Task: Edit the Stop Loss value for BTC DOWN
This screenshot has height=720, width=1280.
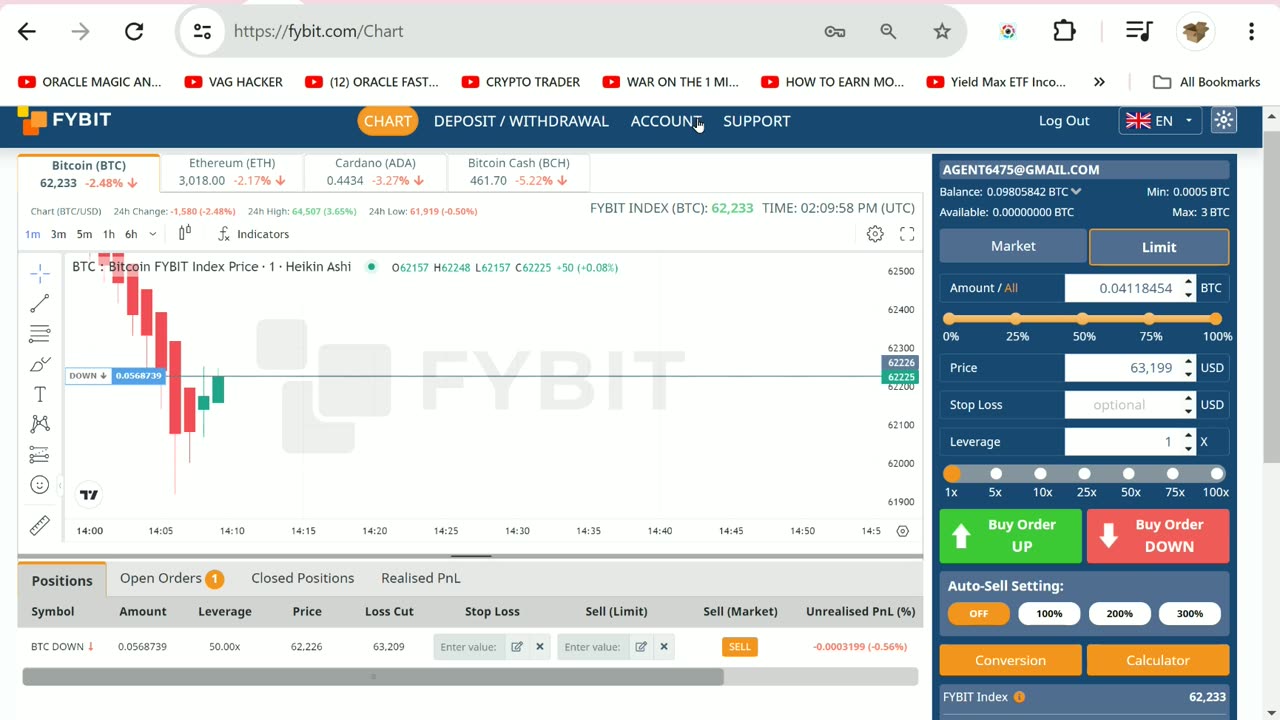Action: click(517, 647)
